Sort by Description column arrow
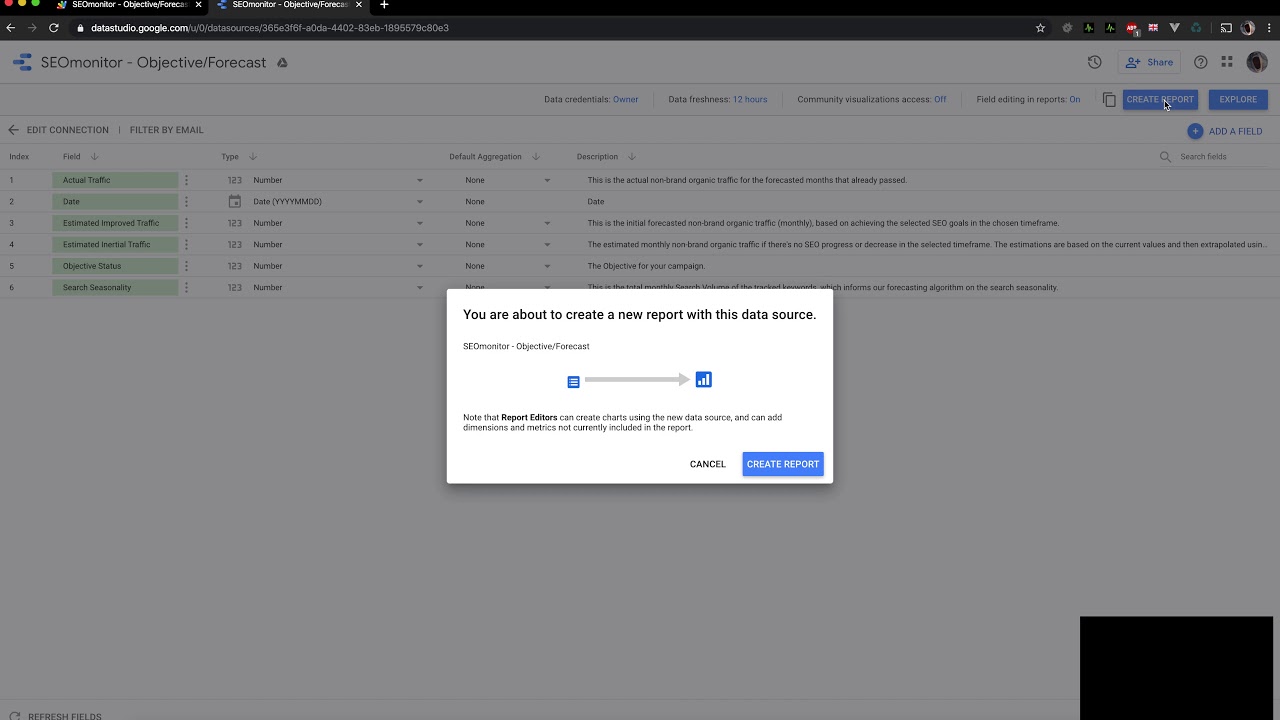 [632, 157]
